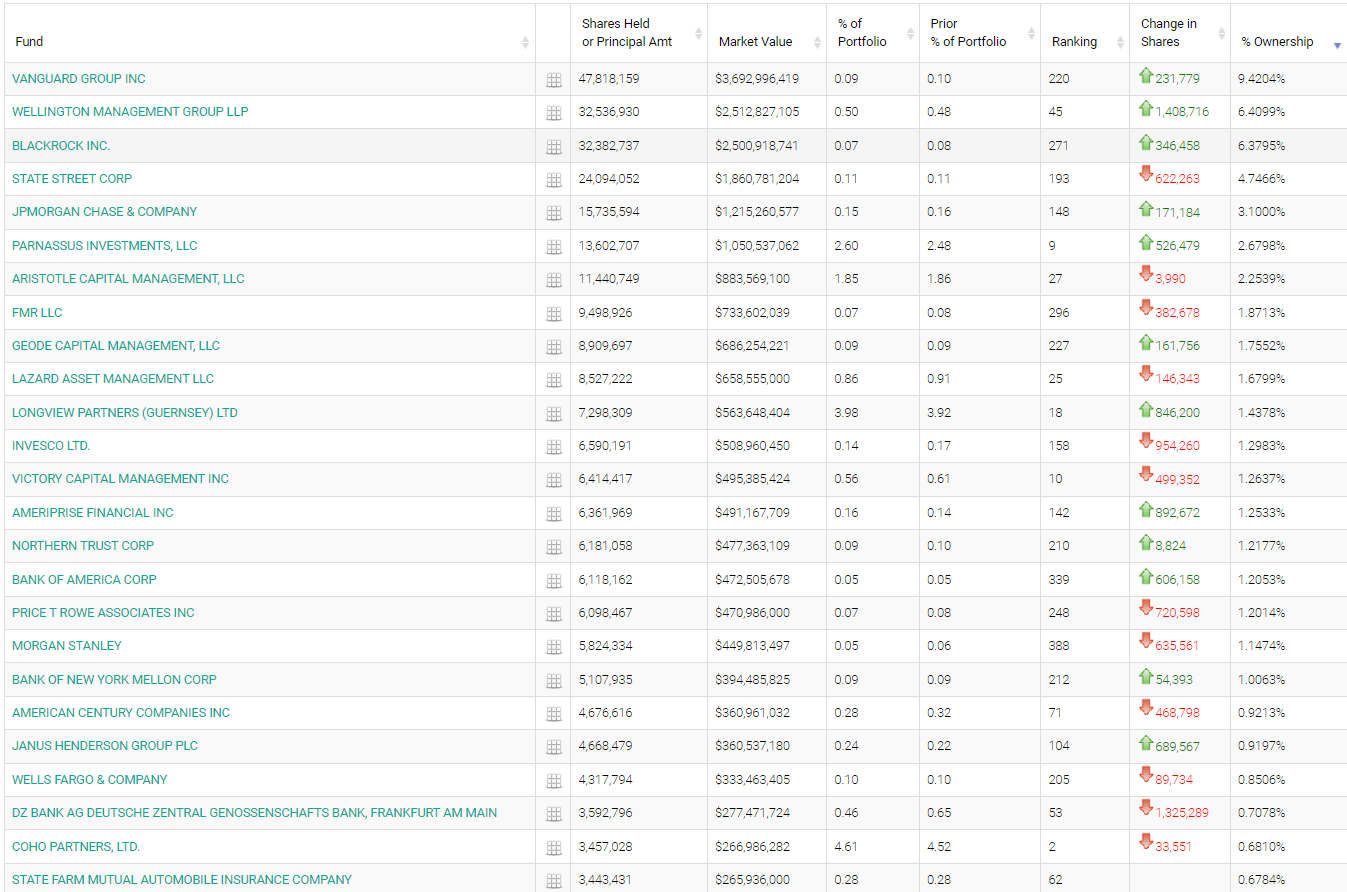Select Invesco change in shares 954,260
This screenshot has width=1347, height=892.
coord(1177,446)
